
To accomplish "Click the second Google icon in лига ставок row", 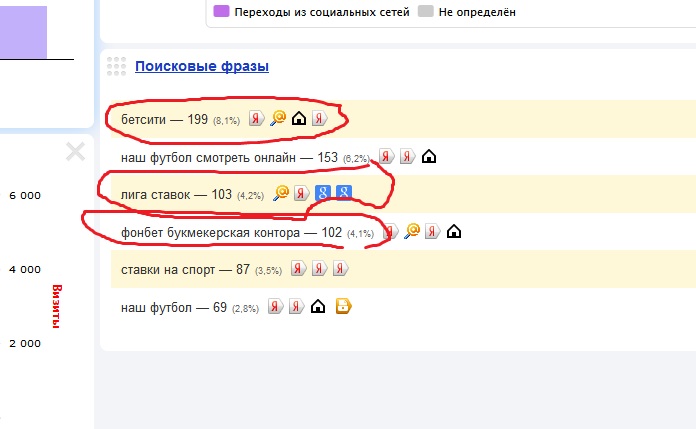I will tap(344, 193).
